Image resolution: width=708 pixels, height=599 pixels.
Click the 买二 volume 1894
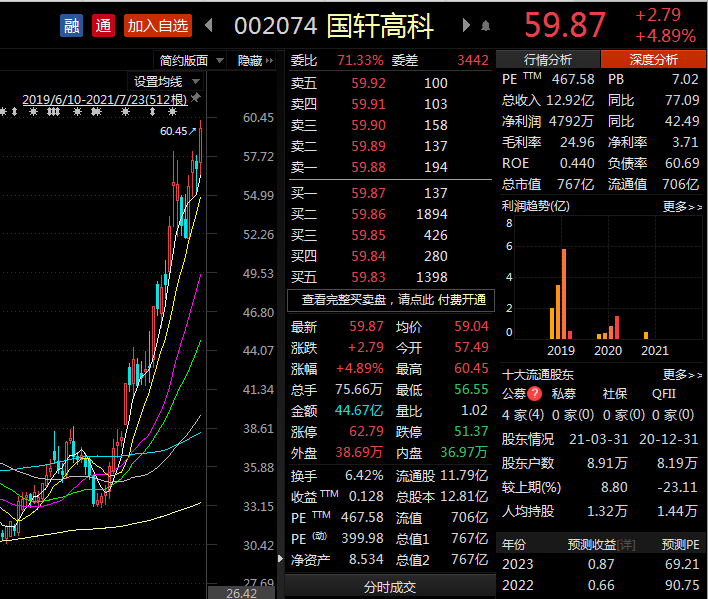coord(432,214)
